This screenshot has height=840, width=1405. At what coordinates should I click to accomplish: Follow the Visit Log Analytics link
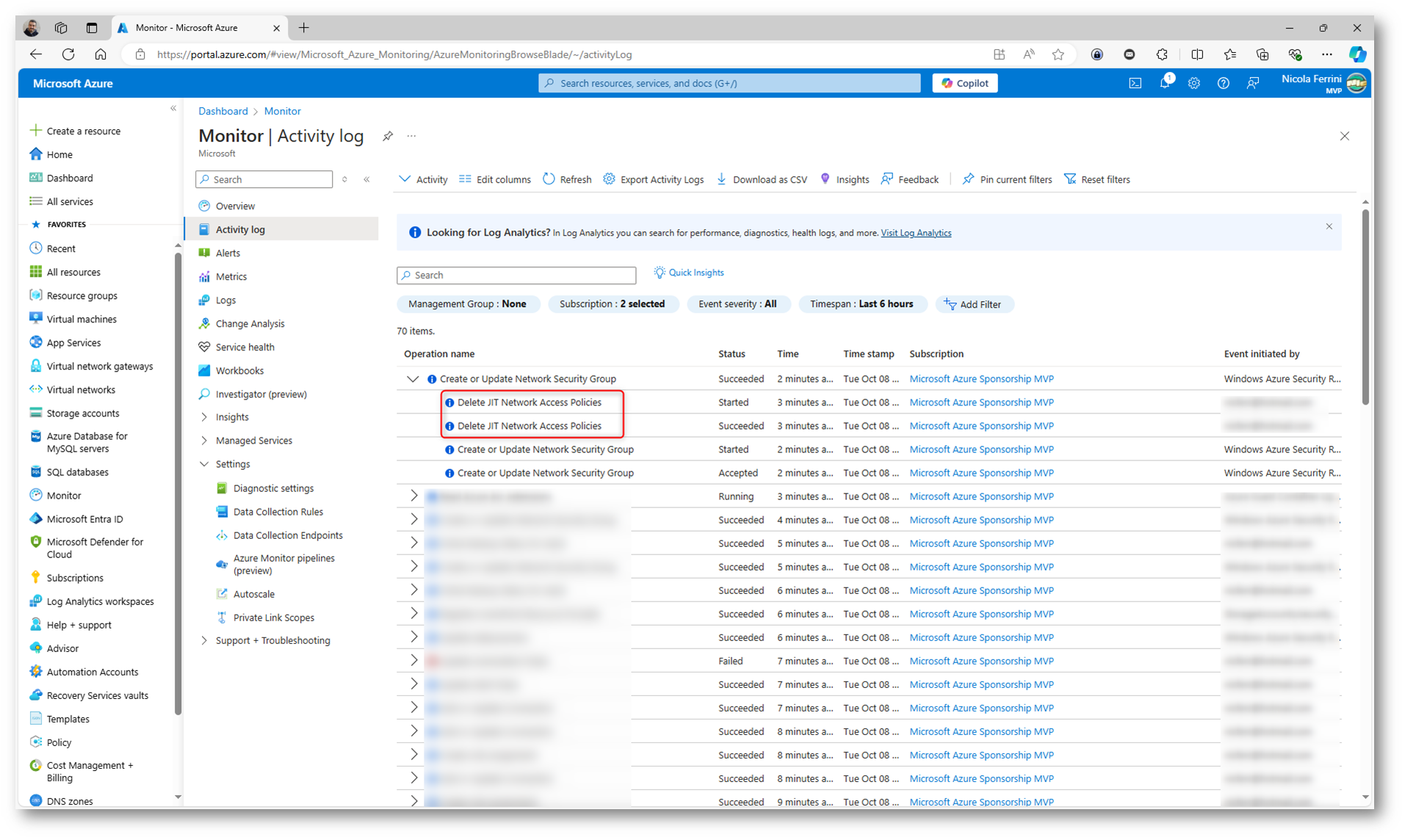point(916,233)
